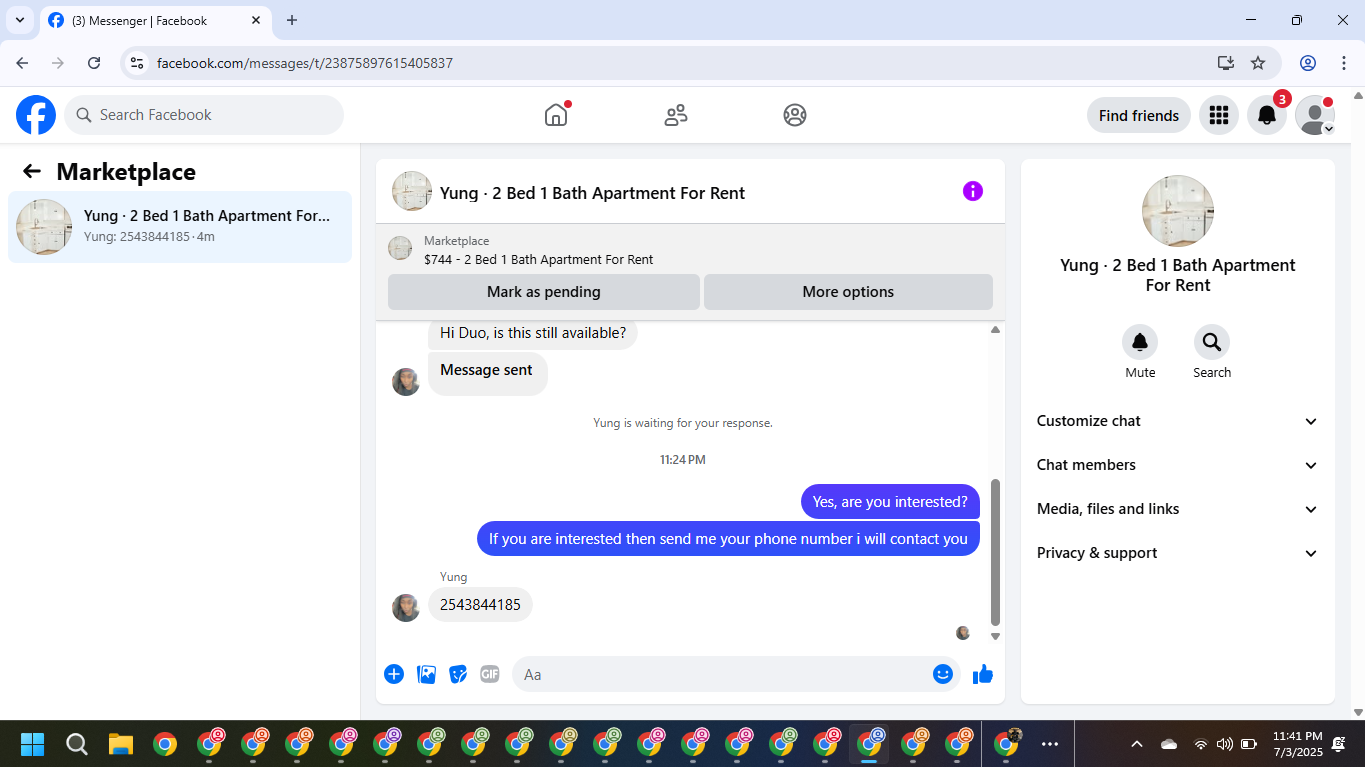The image size is (1365, 767).
Task: View site information icon in address bar
Action: click(x=138, y=63)
